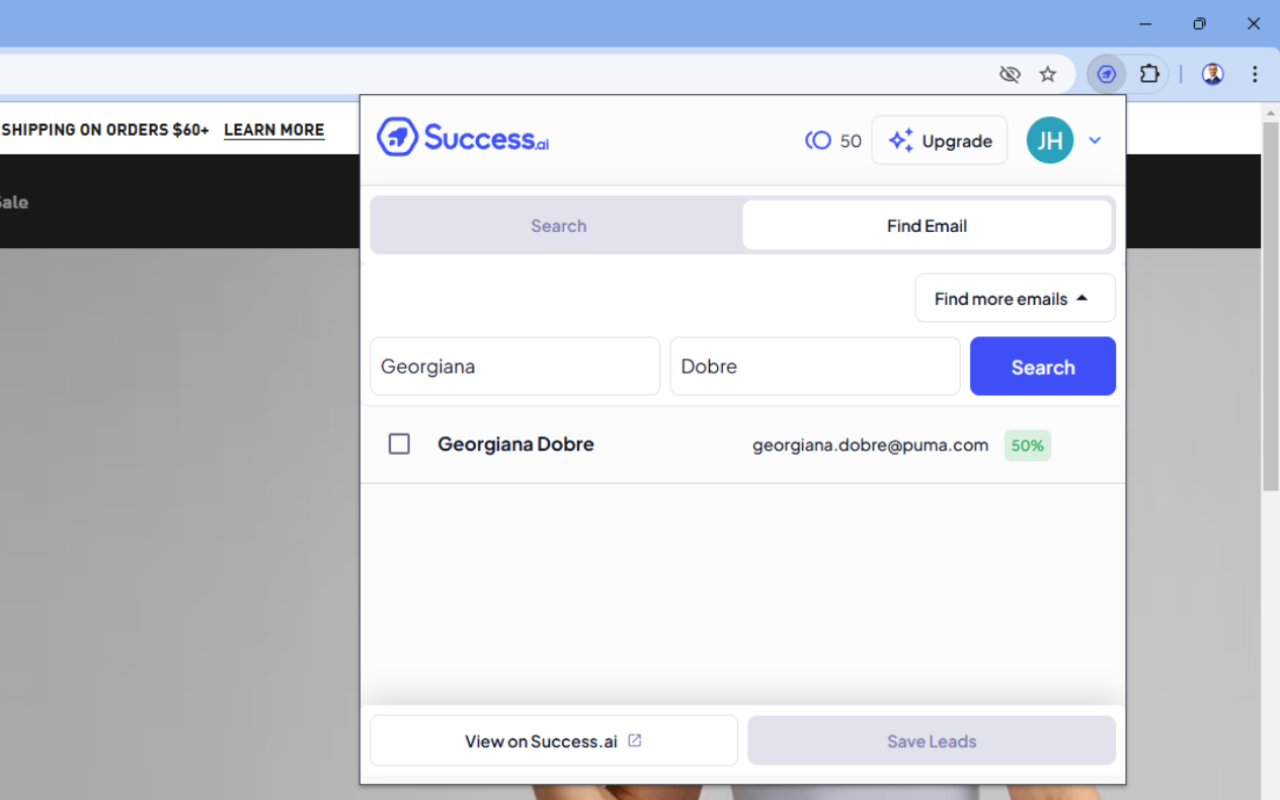Click the last name field containing Dobre
Image resolution: width=1280 pixels, height=800 pixels.
pos(814,366)
